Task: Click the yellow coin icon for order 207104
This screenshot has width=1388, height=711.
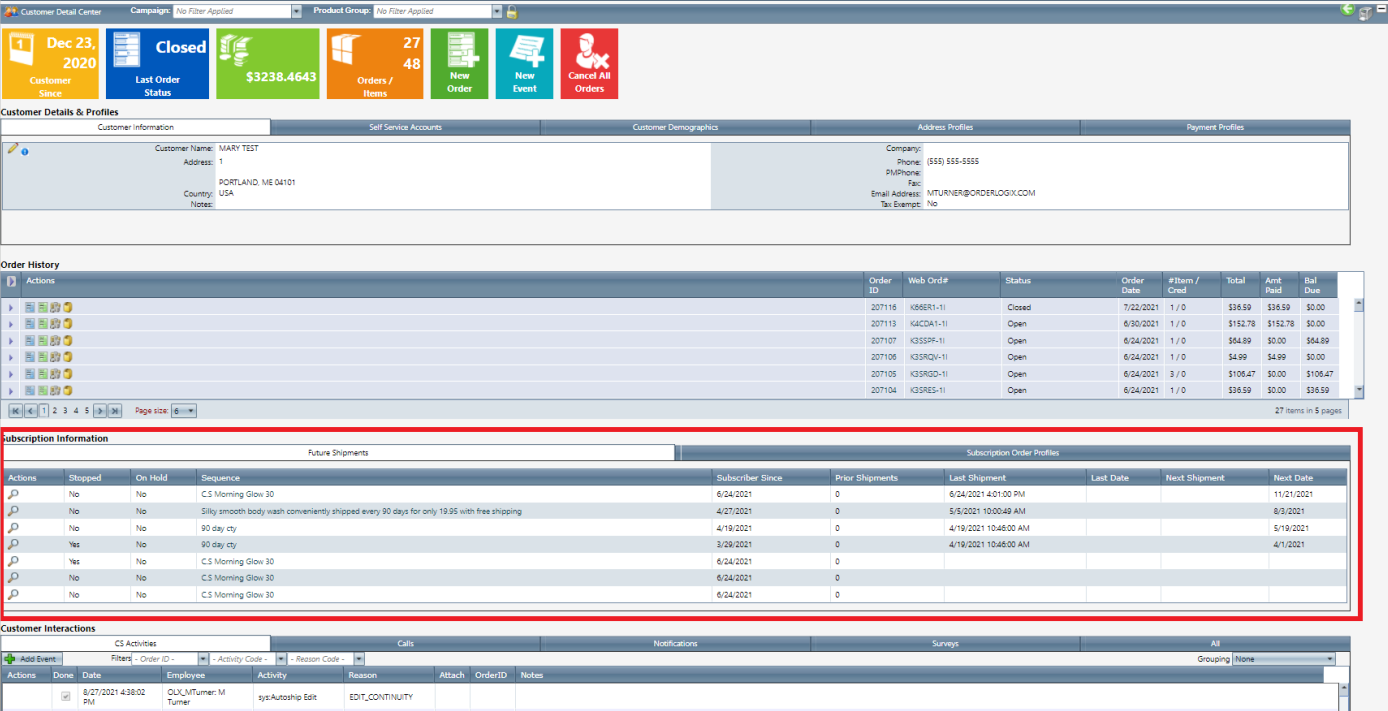Action: point(68,390)
